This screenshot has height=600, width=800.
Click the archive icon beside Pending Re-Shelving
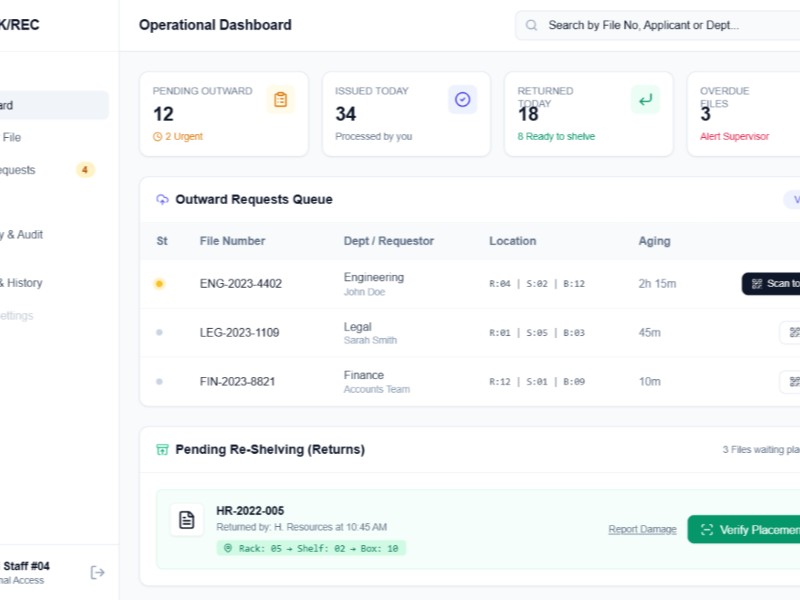tap(162, 450)
